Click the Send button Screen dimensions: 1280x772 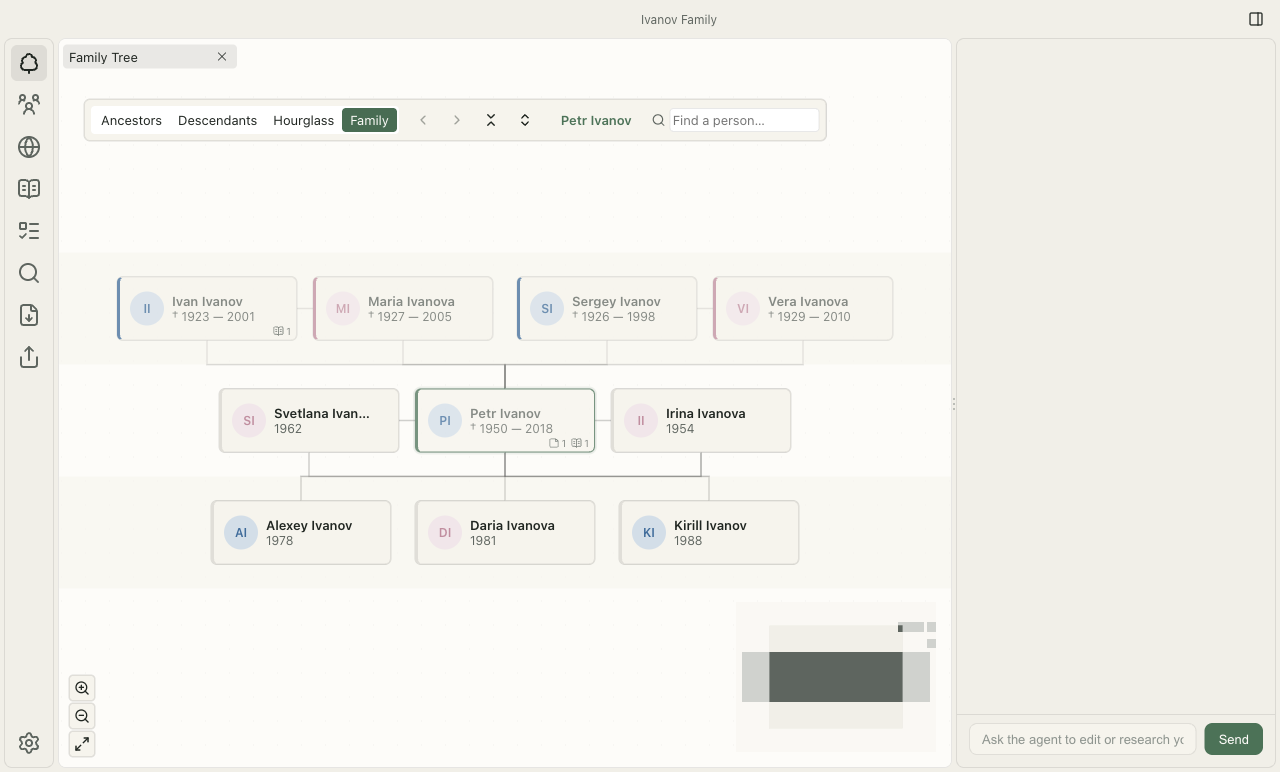(1233, 739)
